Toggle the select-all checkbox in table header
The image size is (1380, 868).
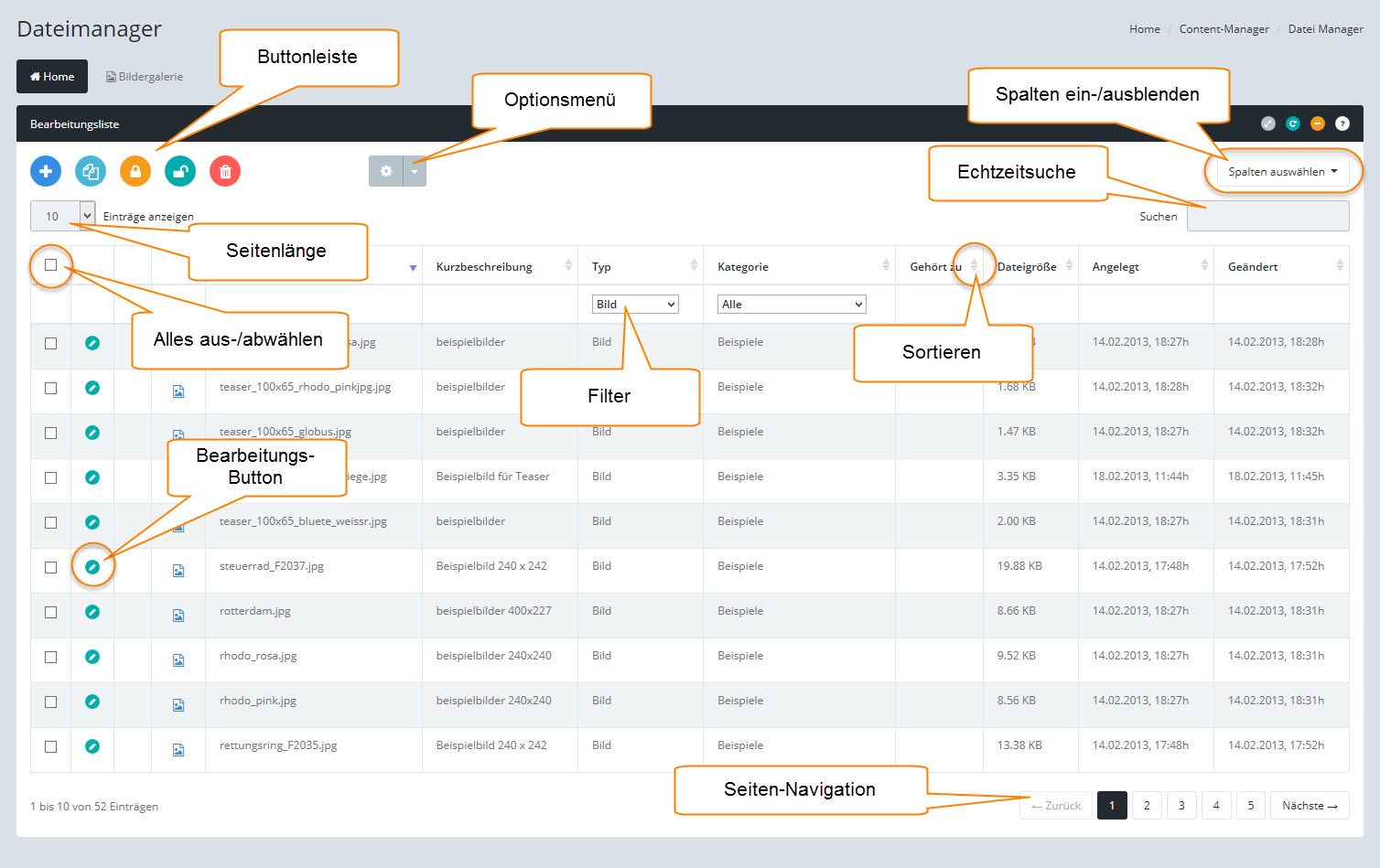click(x=51, y=265)
